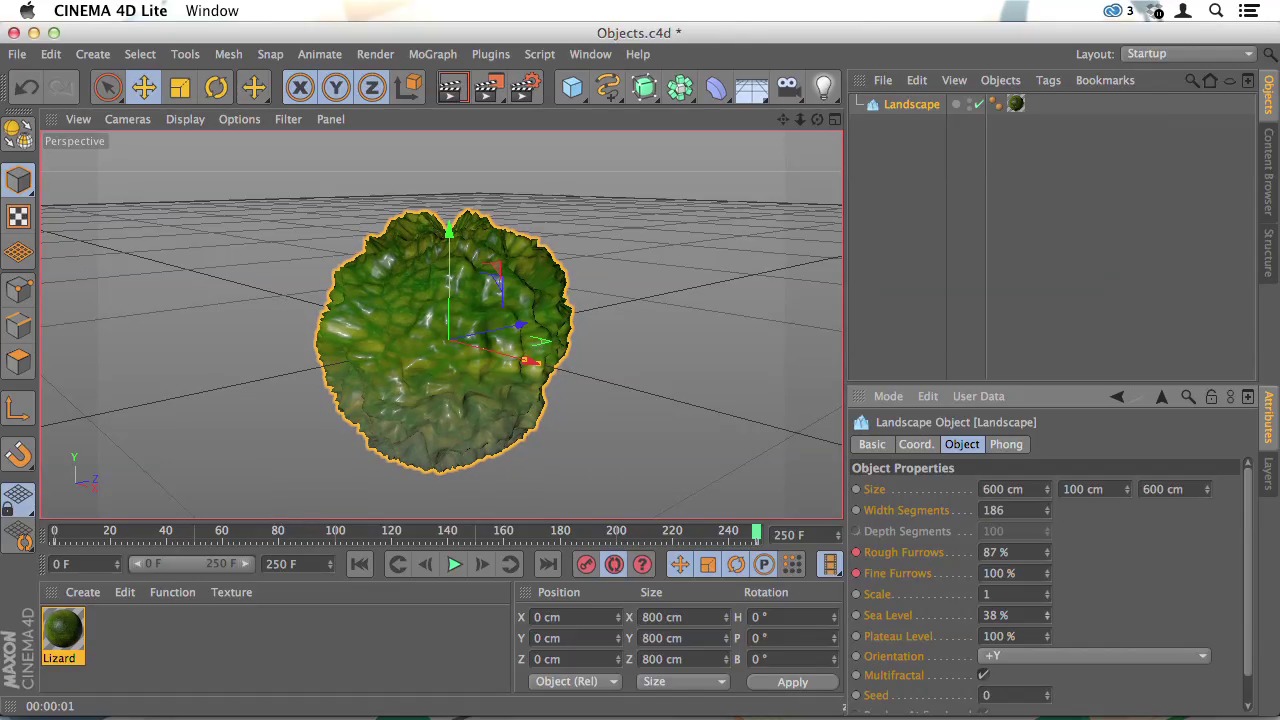Uncheck the Multifractal checkbox
Viewport: 1280px width, 720px height.
[x=984, y=675]
